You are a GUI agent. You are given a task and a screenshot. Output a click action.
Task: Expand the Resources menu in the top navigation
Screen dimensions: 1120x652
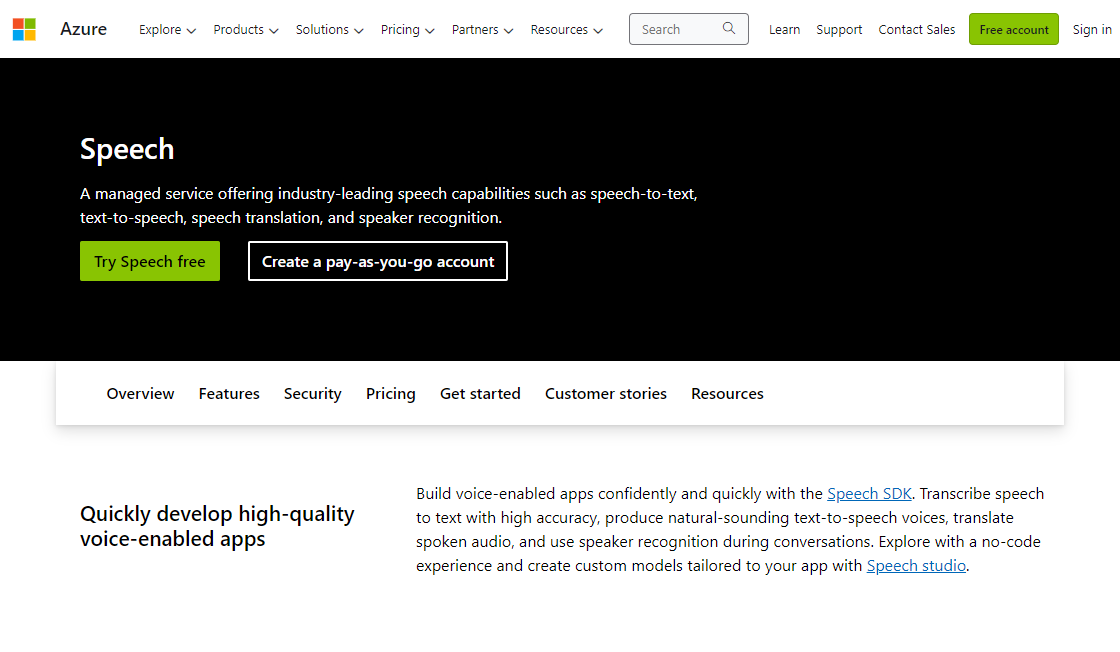(x=566, y=30)
